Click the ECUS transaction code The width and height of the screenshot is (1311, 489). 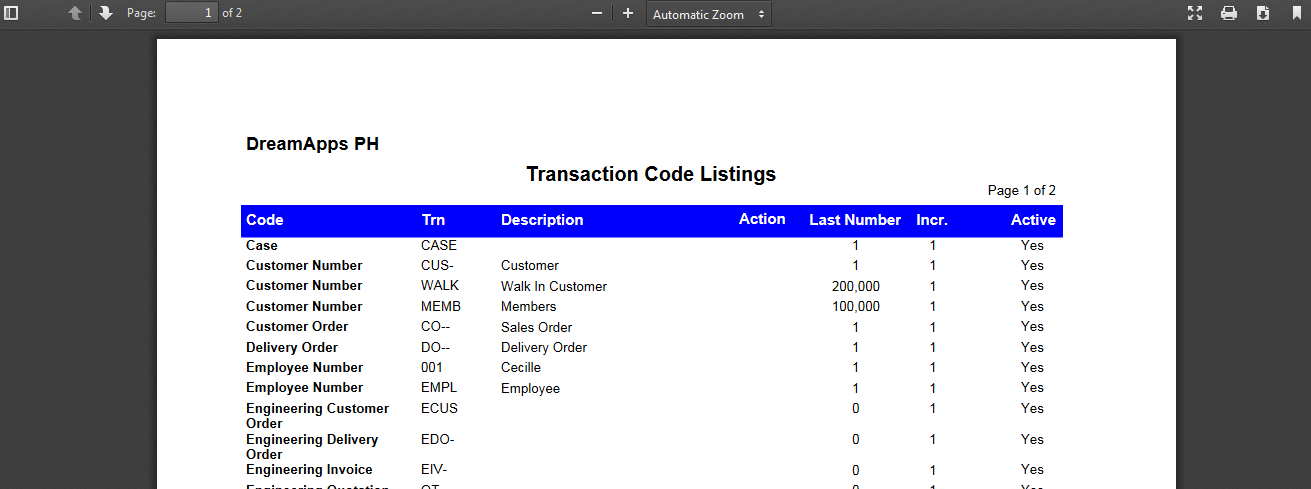(x=439, y=408)
